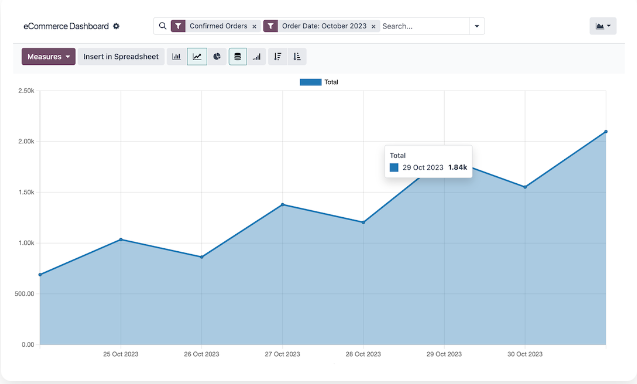637x384 pixels.
Task: Click the search magnifier icon
Action: click(162, 26)
